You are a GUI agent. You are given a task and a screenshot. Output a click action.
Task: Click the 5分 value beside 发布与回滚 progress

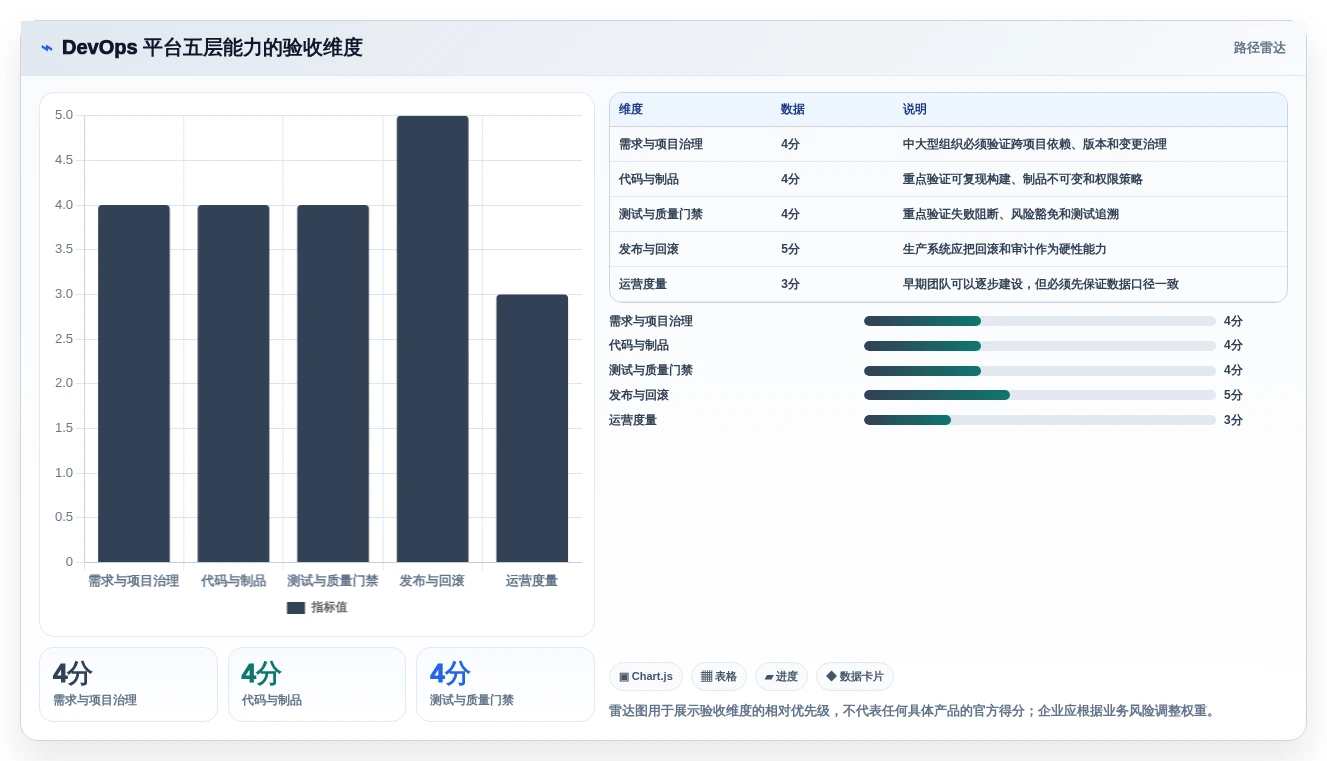click(x=1233, y=395)
